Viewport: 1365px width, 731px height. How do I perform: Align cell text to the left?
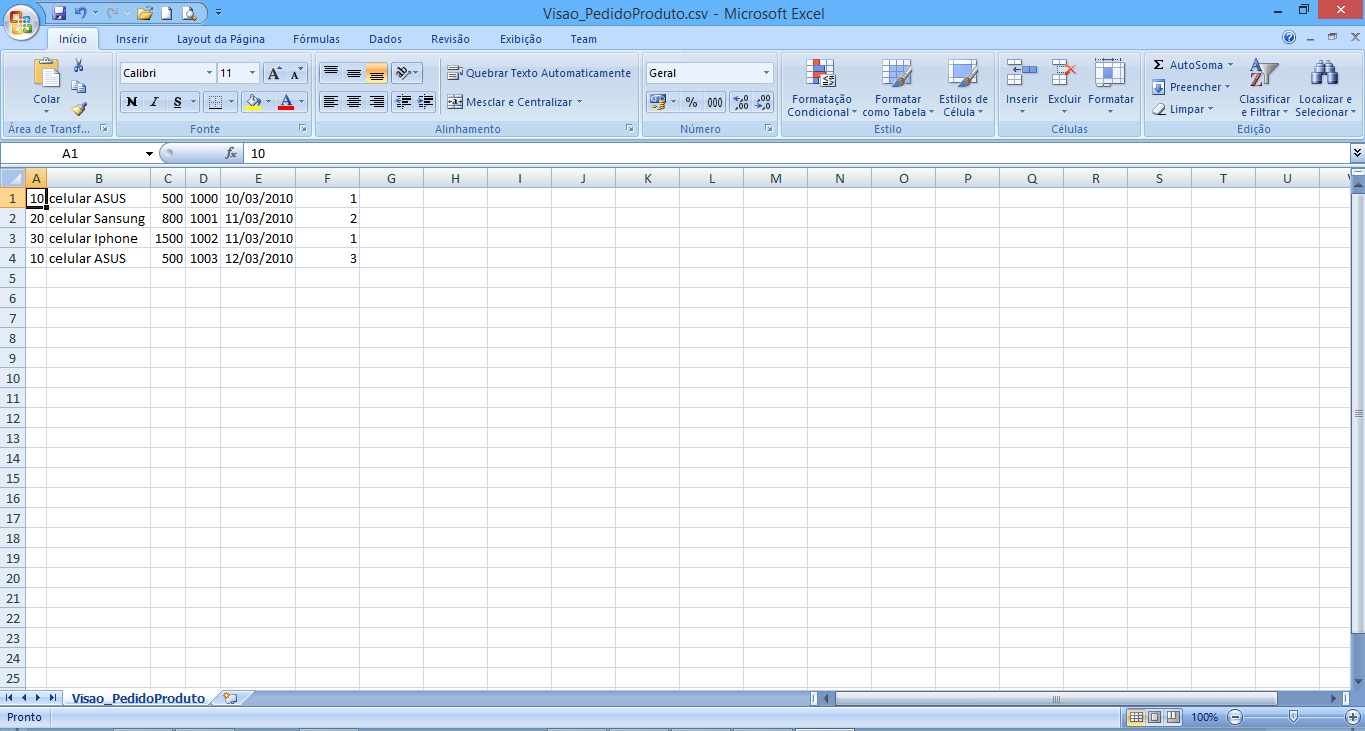(330, 102)
